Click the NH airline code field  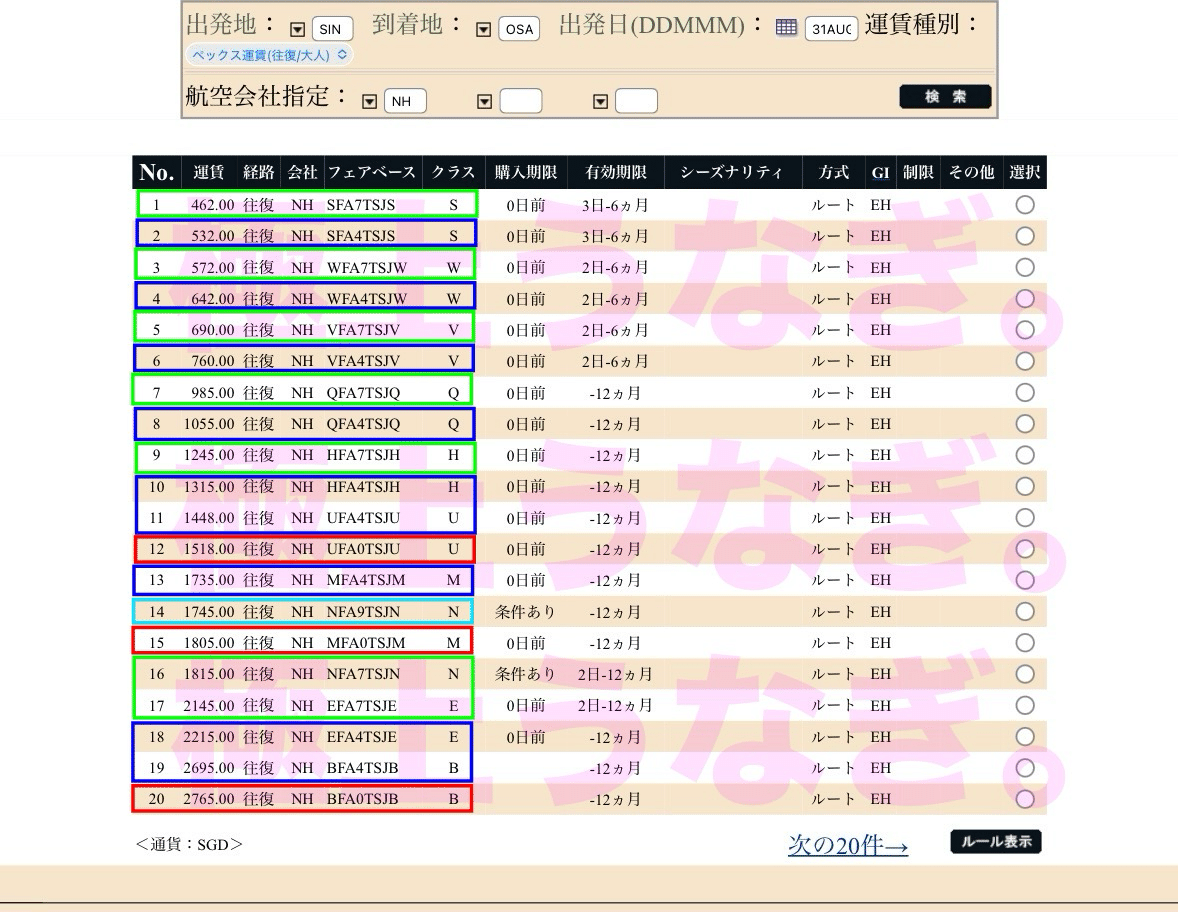click(405, 101)
